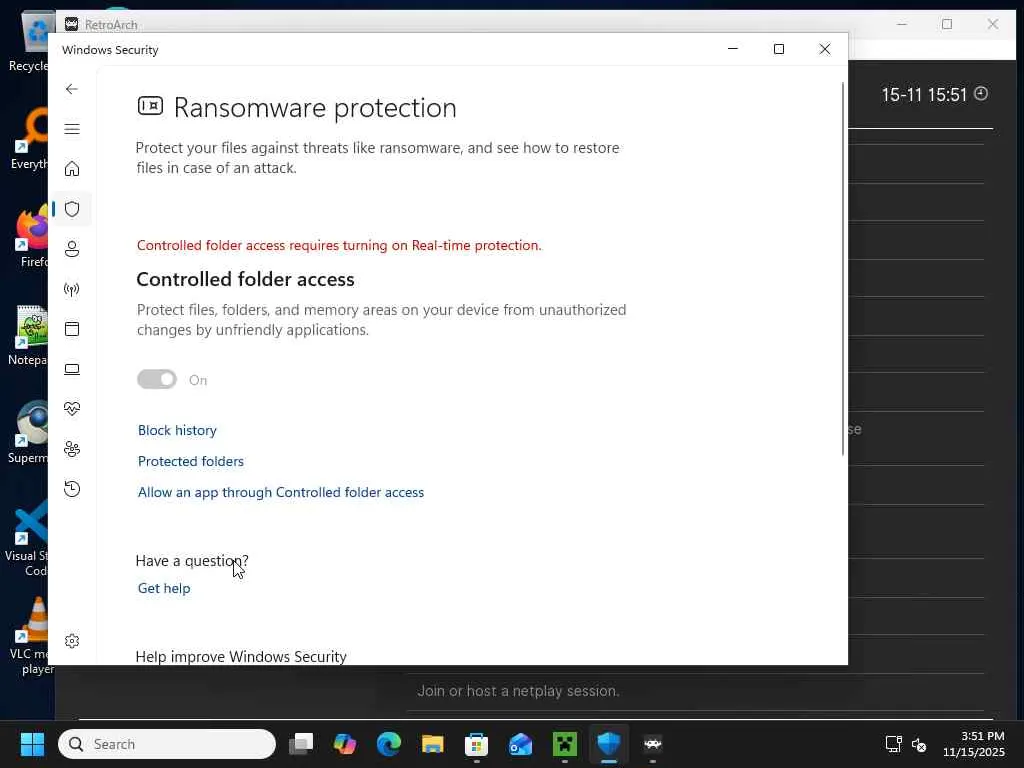
Task: Click the Ransomware protection heading text
Action: 315,108
